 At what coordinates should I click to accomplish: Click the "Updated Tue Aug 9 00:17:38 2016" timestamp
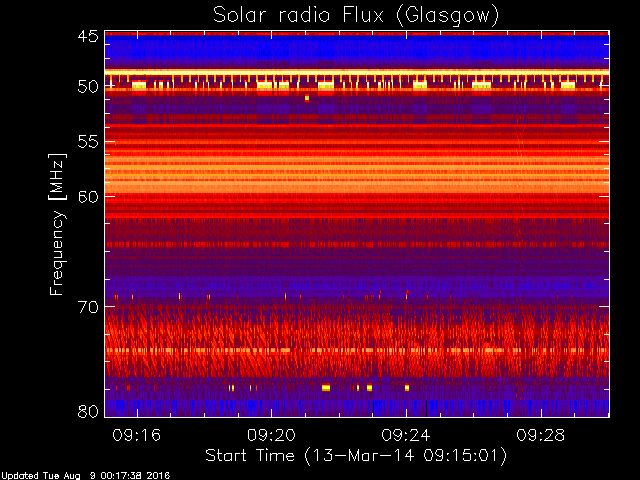[85, 476]
